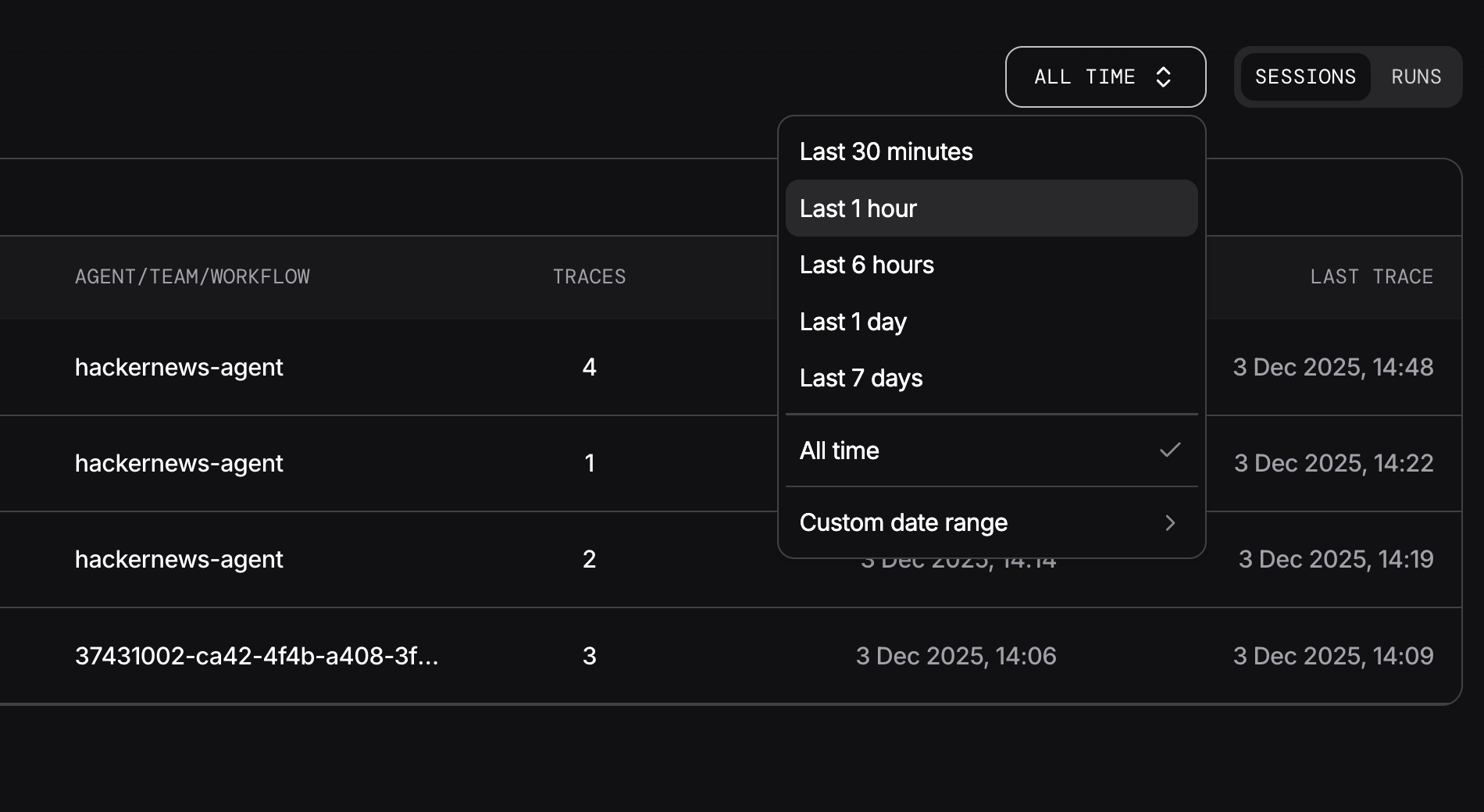
Task: Expand the Custom date range submenu
Action: pos(904,522)
